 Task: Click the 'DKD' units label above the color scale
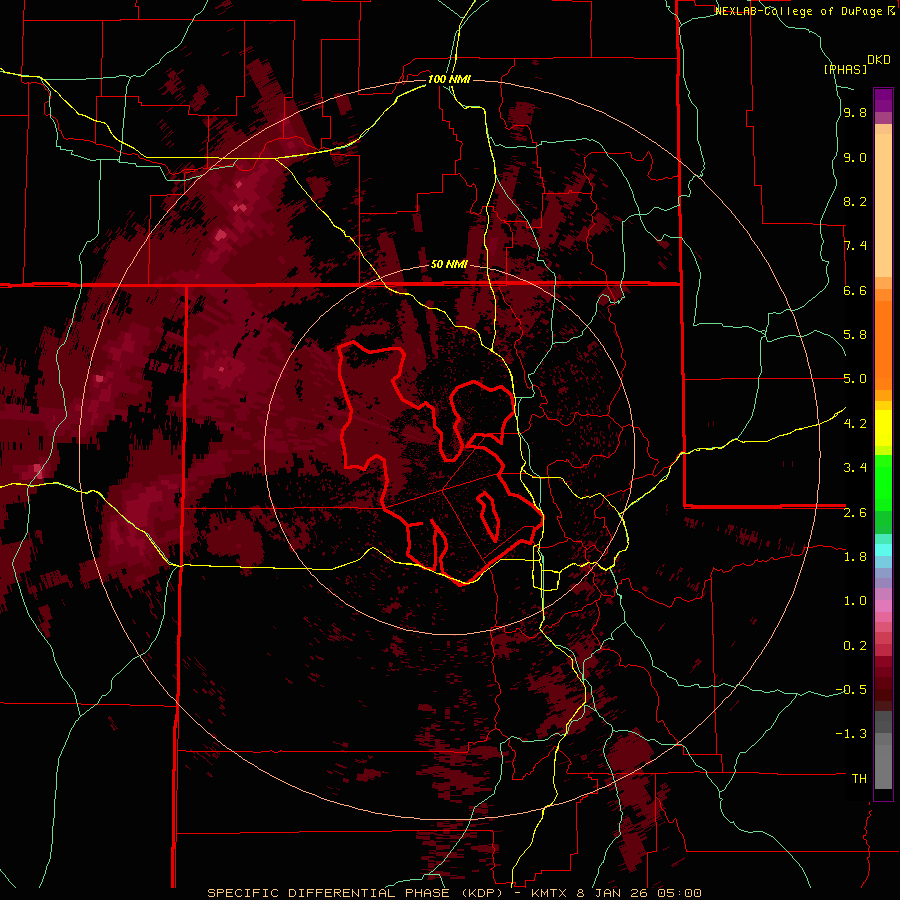pos(879,60)
